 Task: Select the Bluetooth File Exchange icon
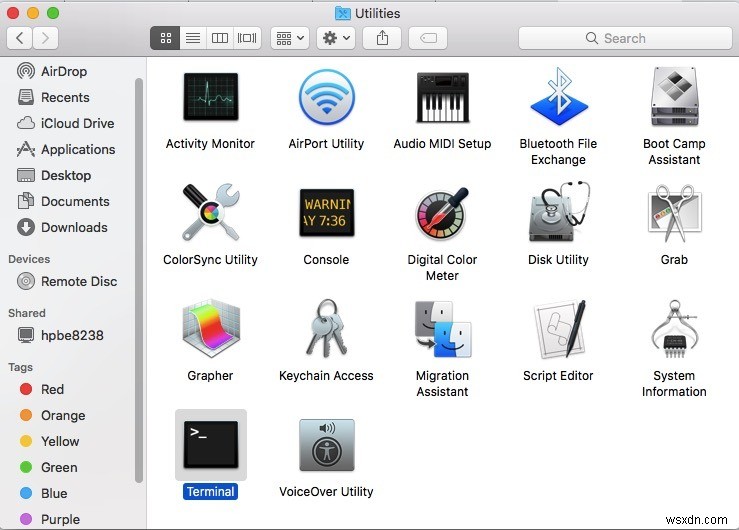(558, 96)
